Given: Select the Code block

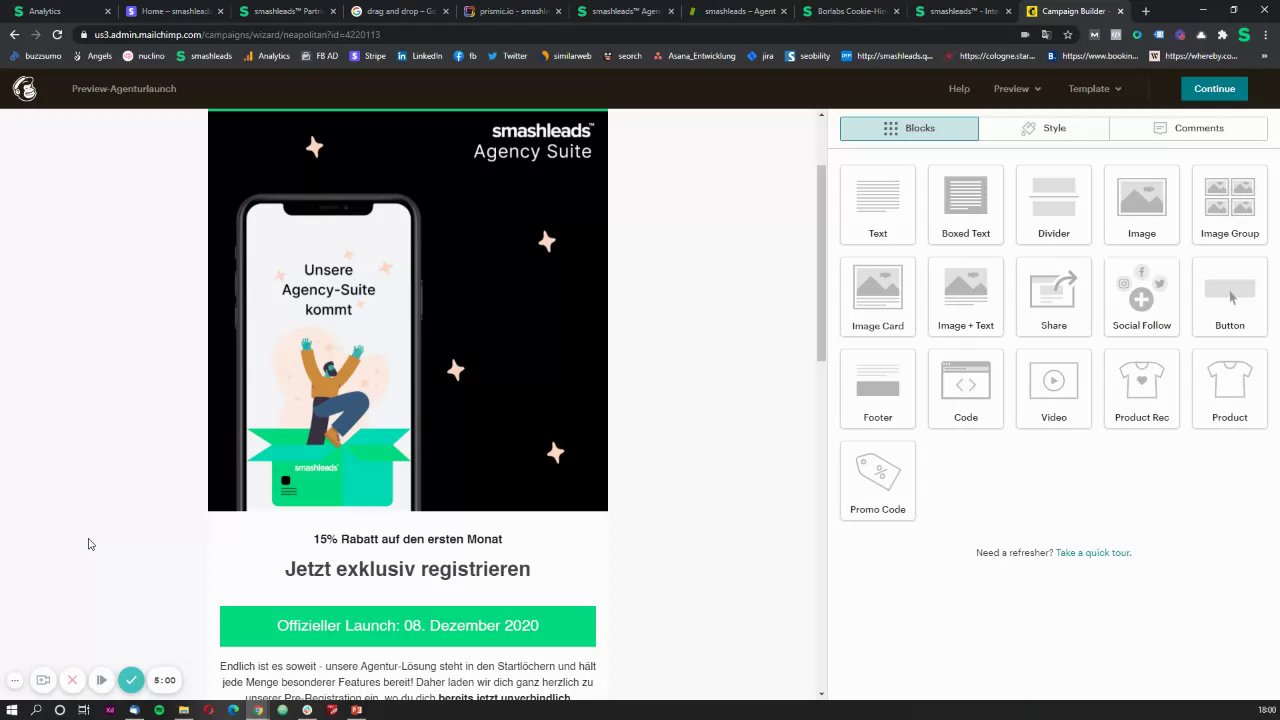Looking at the screenshot, I should [966, 389].
